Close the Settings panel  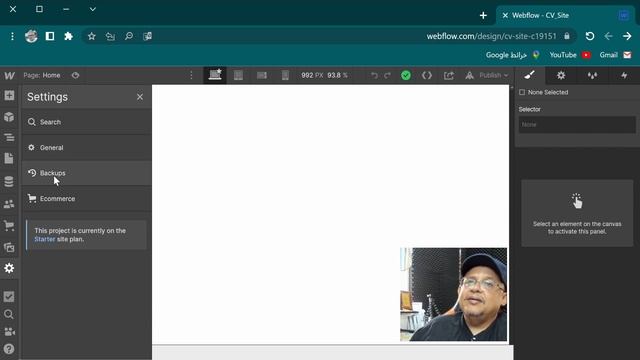(x=140, y=97)
